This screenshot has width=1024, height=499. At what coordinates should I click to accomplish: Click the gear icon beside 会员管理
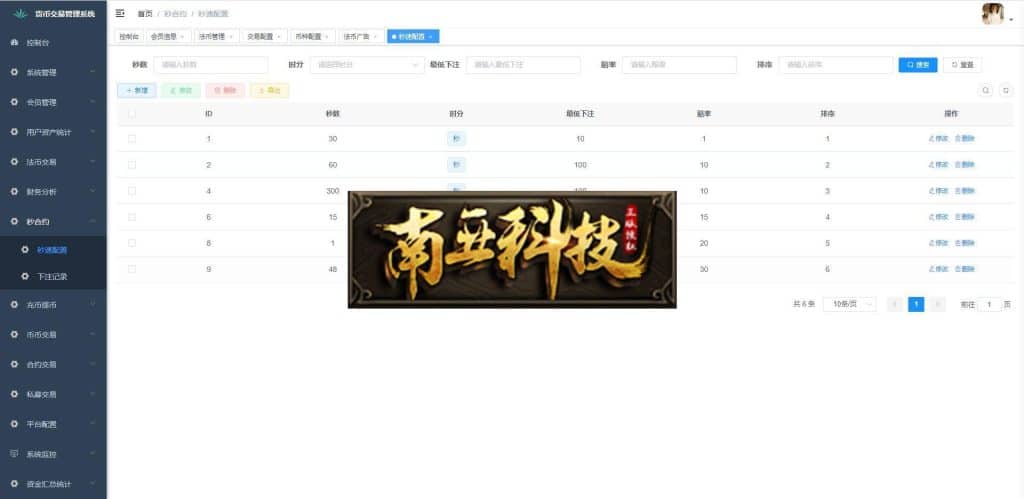tap(14, 103)
